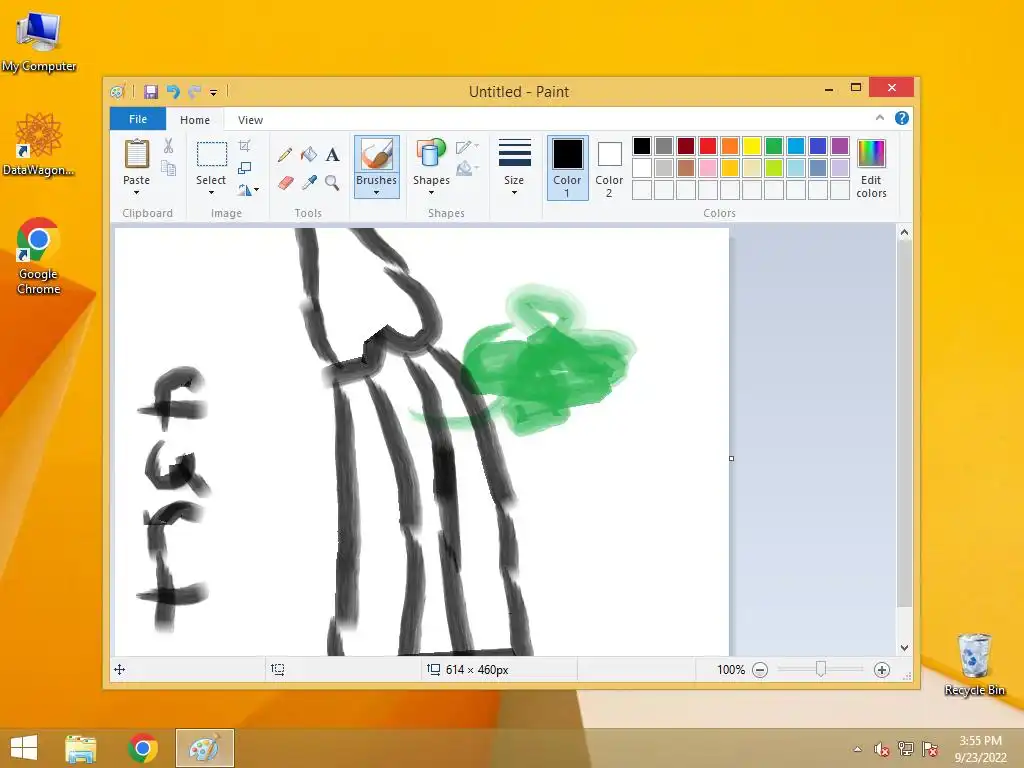Select the Magnifier tool
Screen dimensions: 1024x768
coord(332,182)
